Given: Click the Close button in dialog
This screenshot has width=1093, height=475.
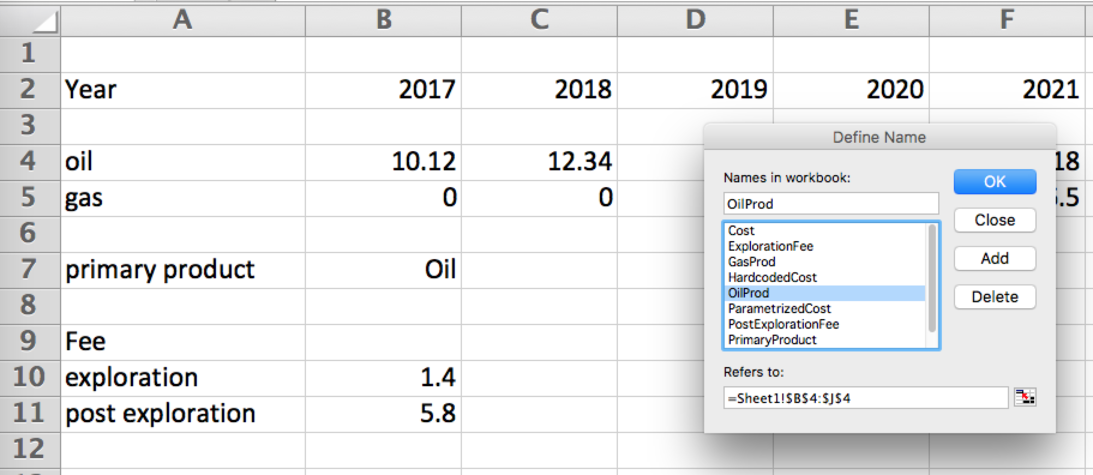Looking at the screenshot, I should click(995, 220).
